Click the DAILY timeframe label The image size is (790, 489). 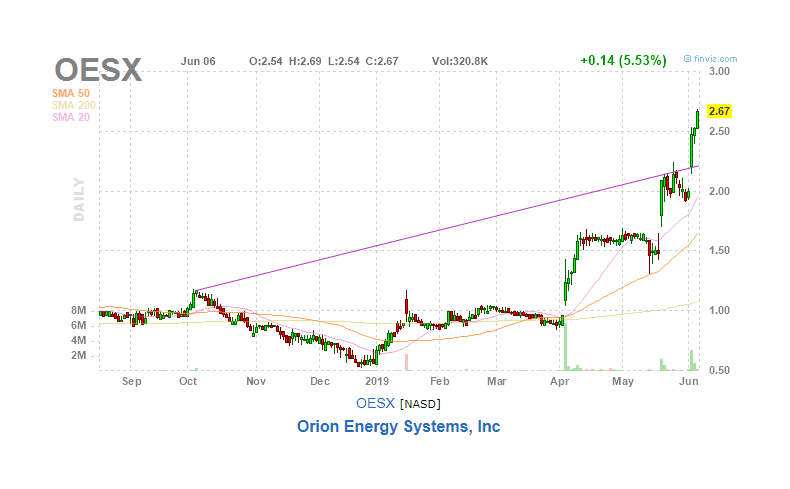point(79,199)
